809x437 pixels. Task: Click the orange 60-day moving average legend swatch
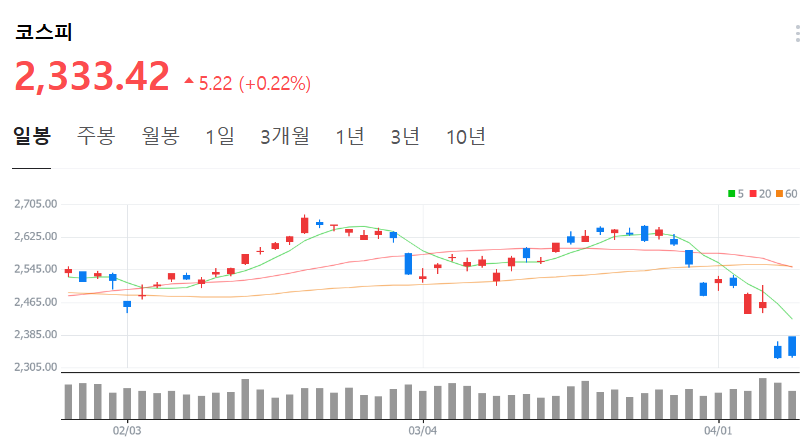(x=780, y=194)
